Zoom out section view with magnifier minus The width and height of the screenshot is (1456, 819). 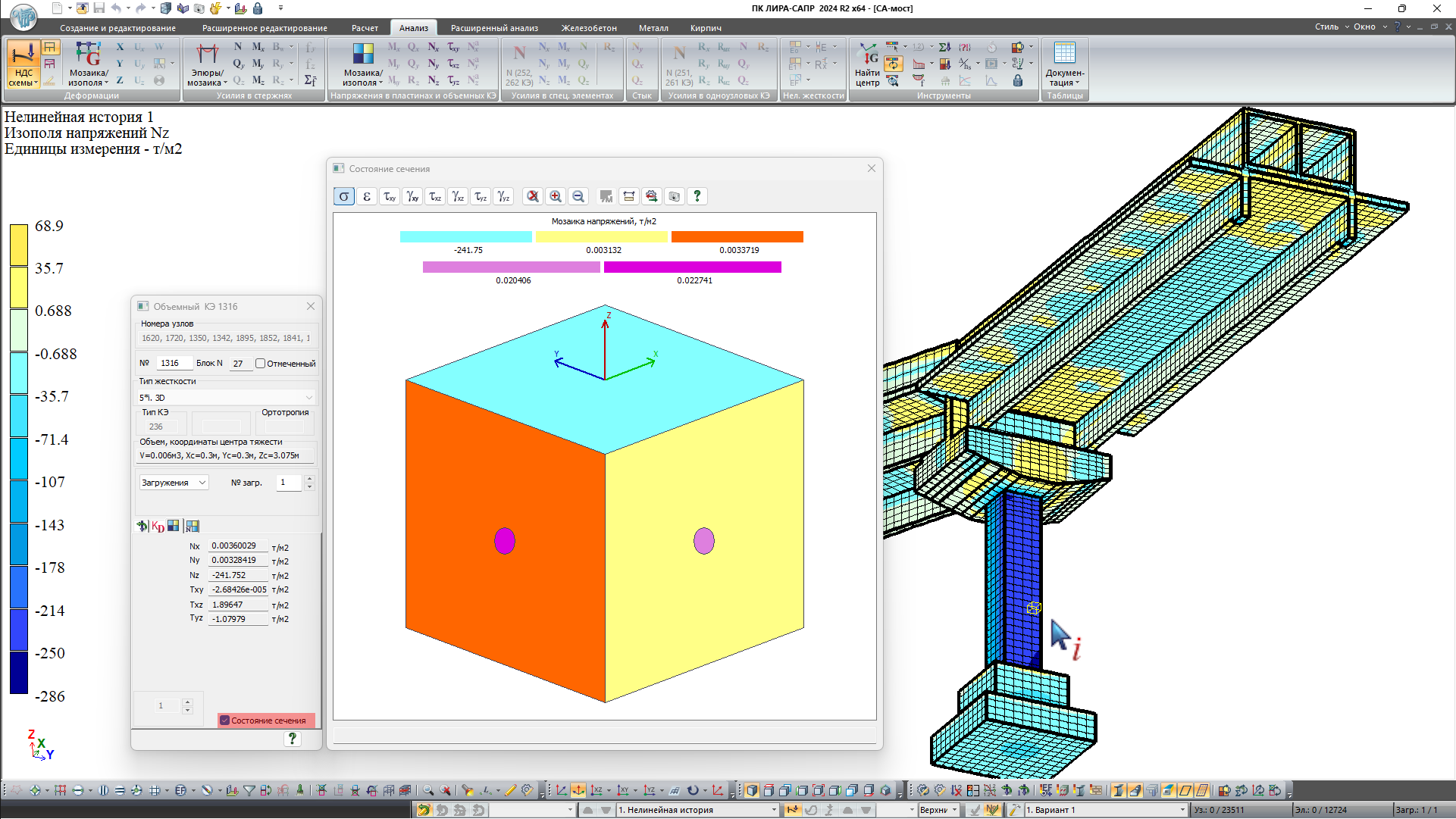578,196
